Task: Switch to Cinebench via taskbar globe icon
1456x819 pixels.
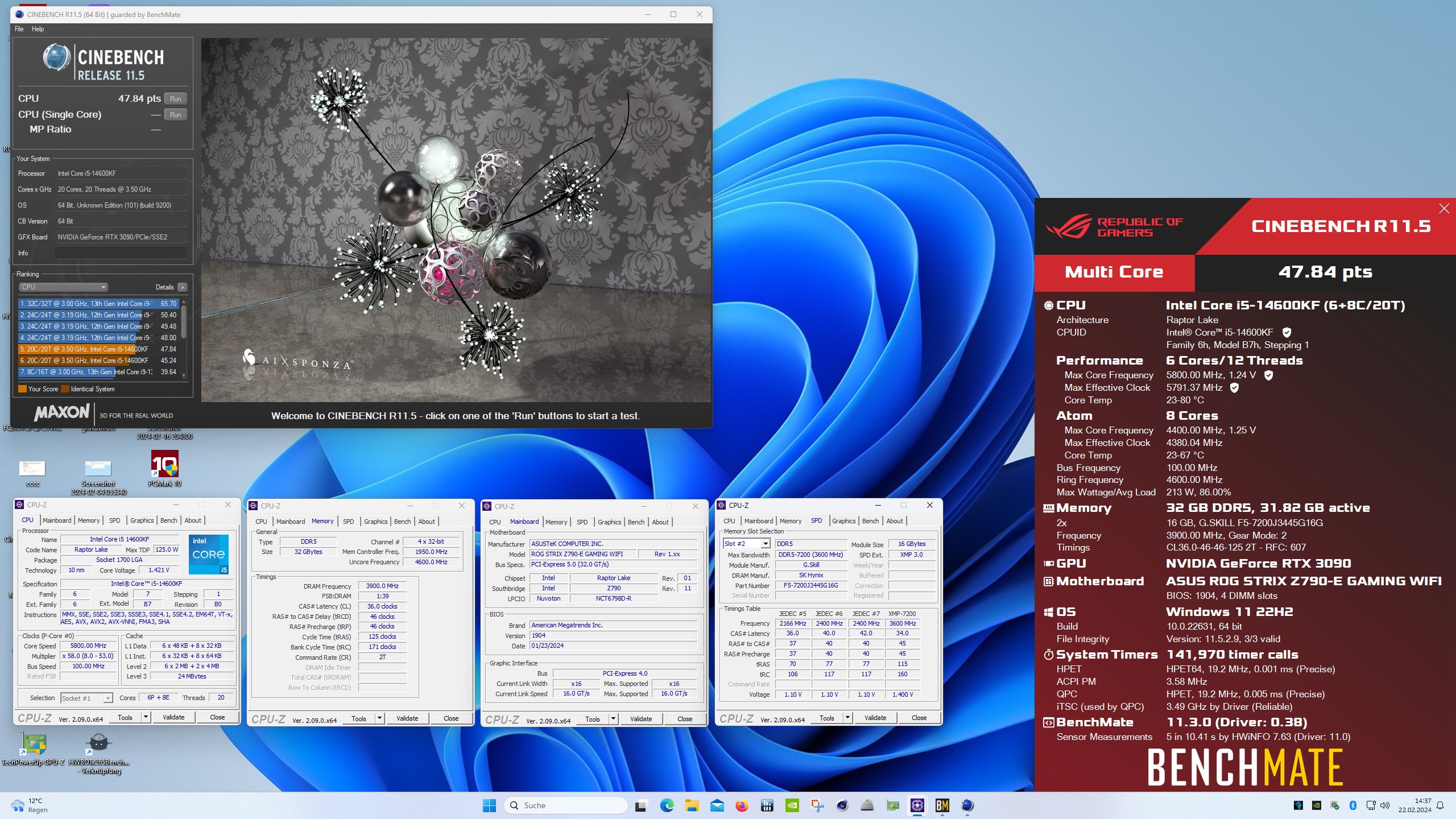Action: point(967,805)
